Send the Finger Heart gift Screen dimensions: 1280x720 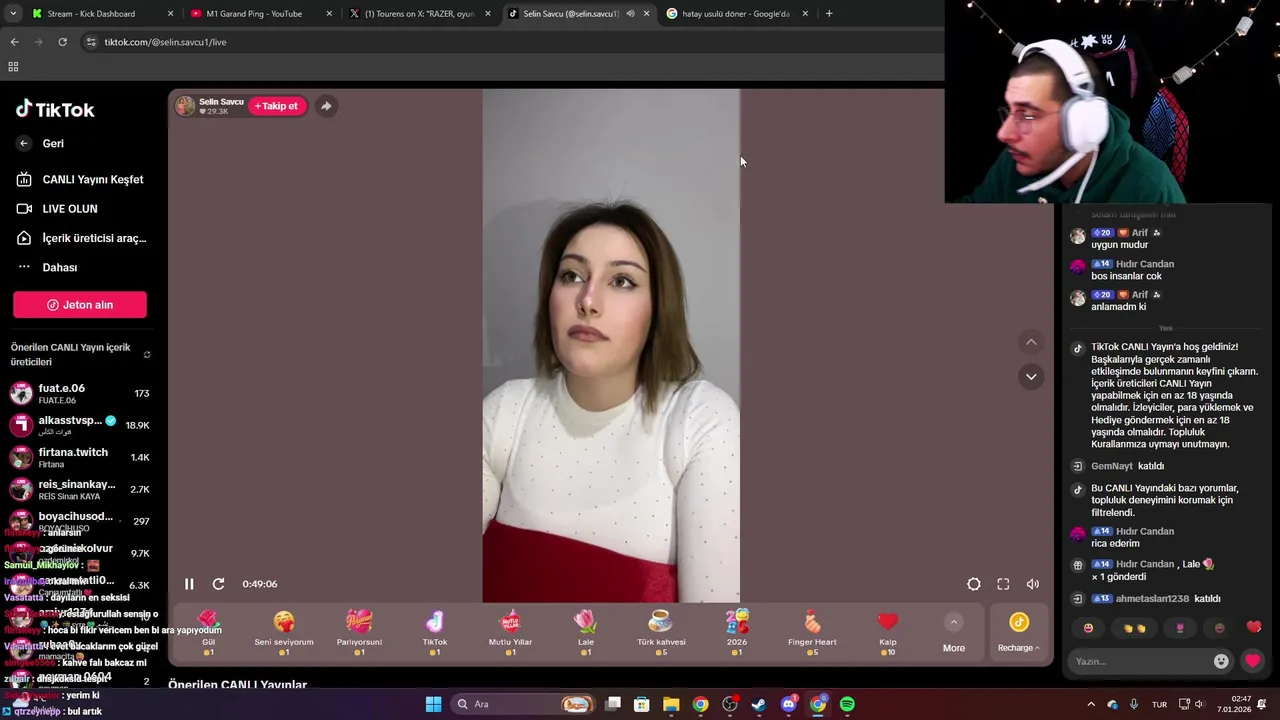812,632
